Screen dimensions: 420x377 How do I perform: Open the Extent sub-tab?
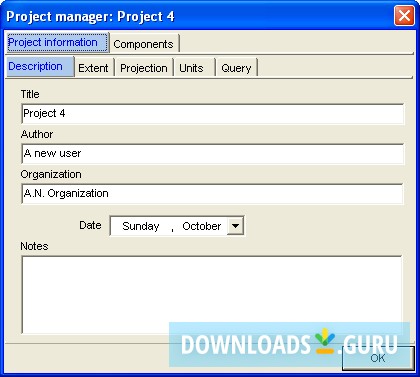[94, 68]
